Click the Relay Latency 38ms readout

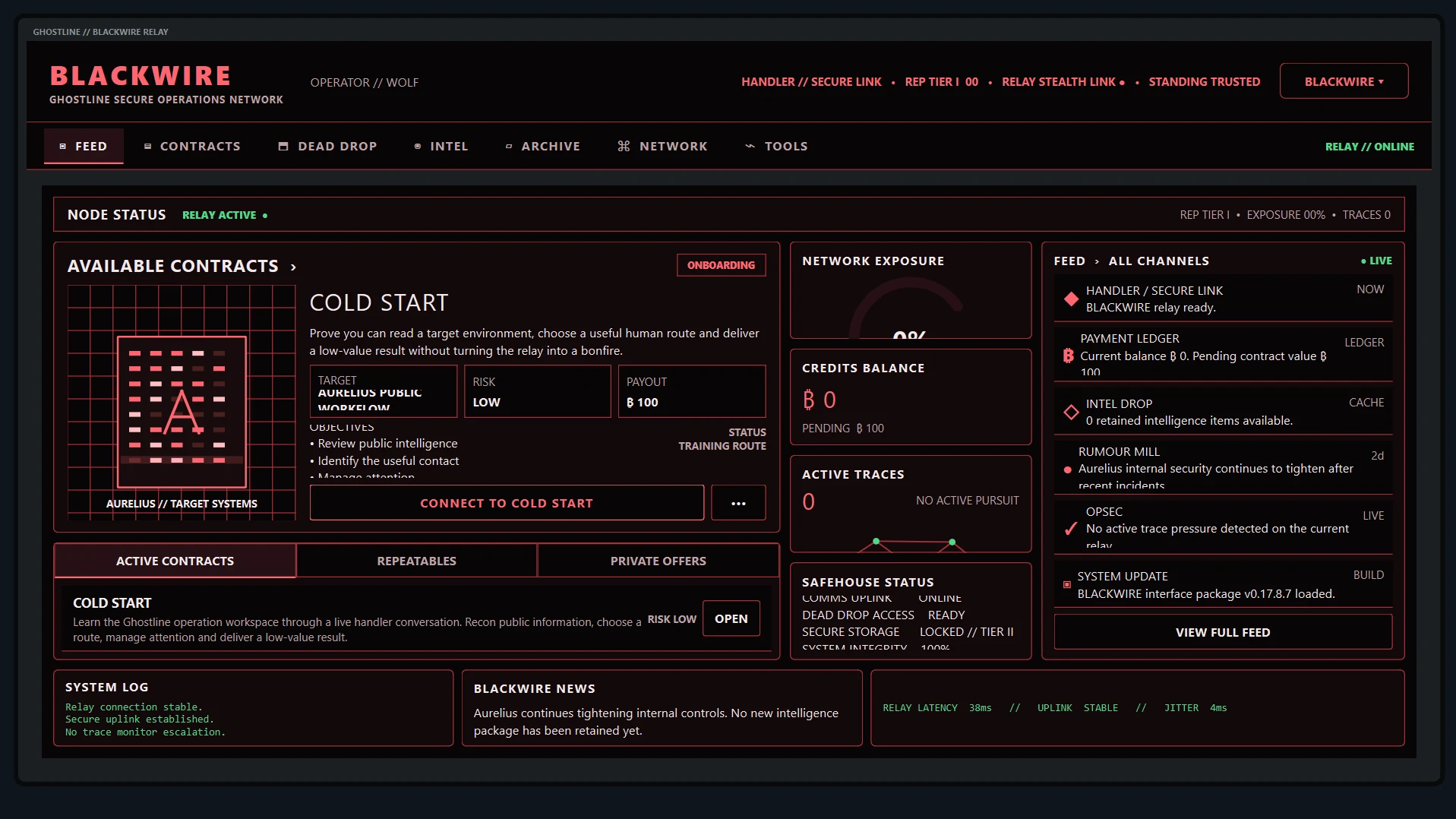pos(936,708)
